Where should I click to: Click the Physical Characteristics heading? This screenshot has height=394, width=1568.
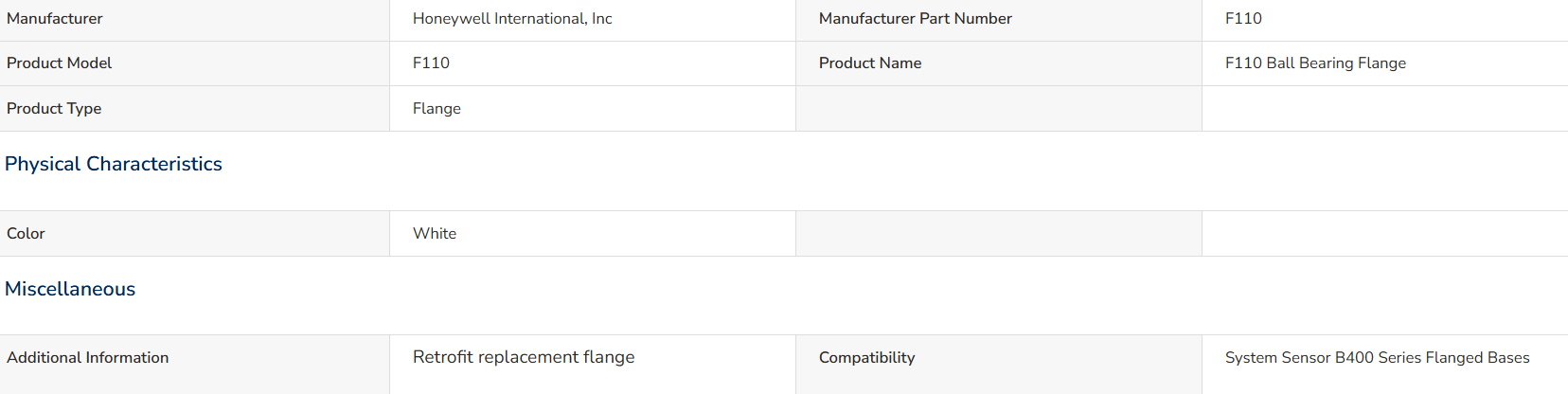(114, 164)
